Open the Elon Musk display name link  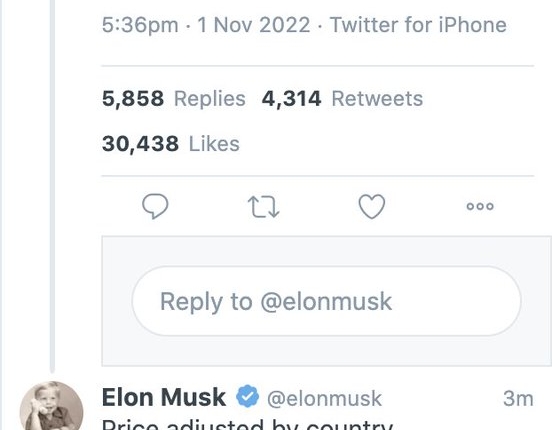click(164, 397)
